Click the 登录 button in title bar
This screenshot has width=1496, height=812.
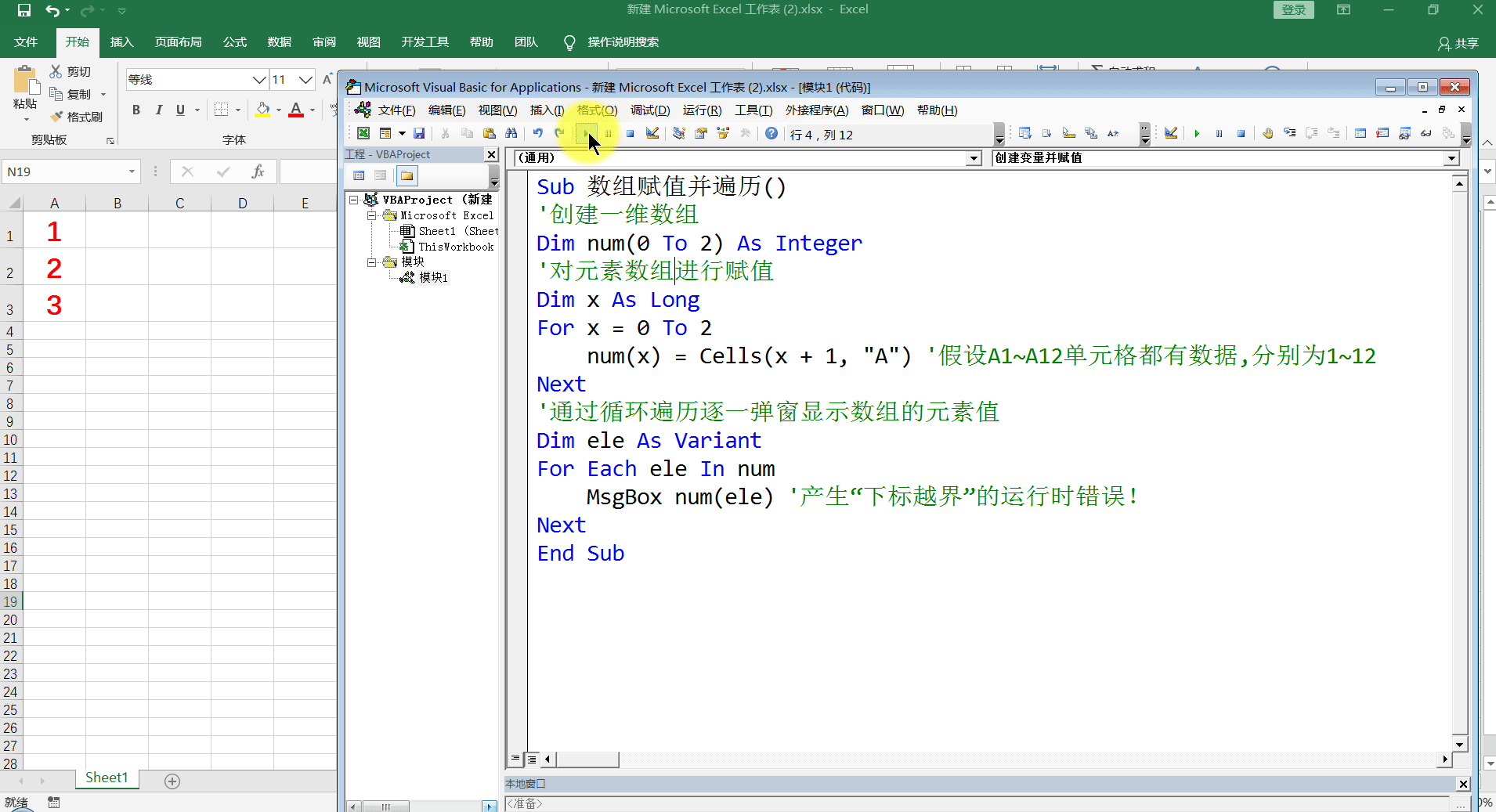[1292, 10]
